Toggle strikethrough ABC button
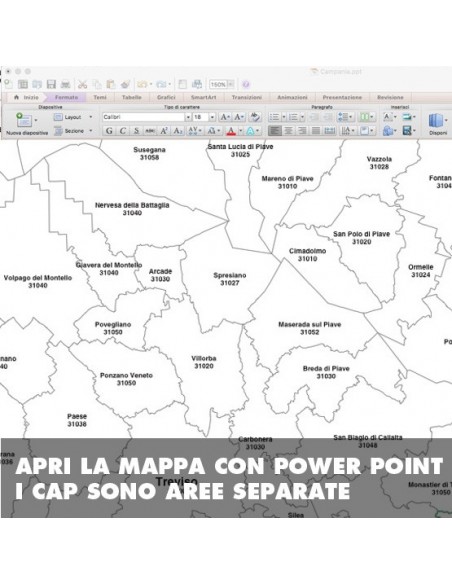 point(150,131)
